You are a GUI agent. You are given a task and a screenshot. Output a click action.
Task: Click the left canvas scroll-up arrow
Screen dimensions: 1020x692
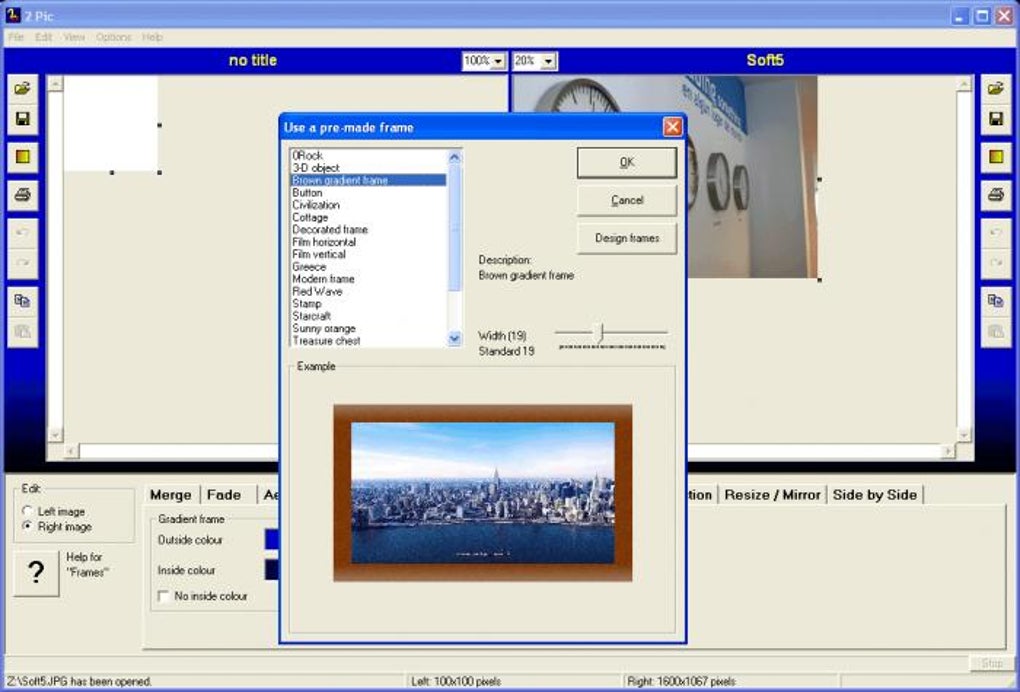coord(55,83)
